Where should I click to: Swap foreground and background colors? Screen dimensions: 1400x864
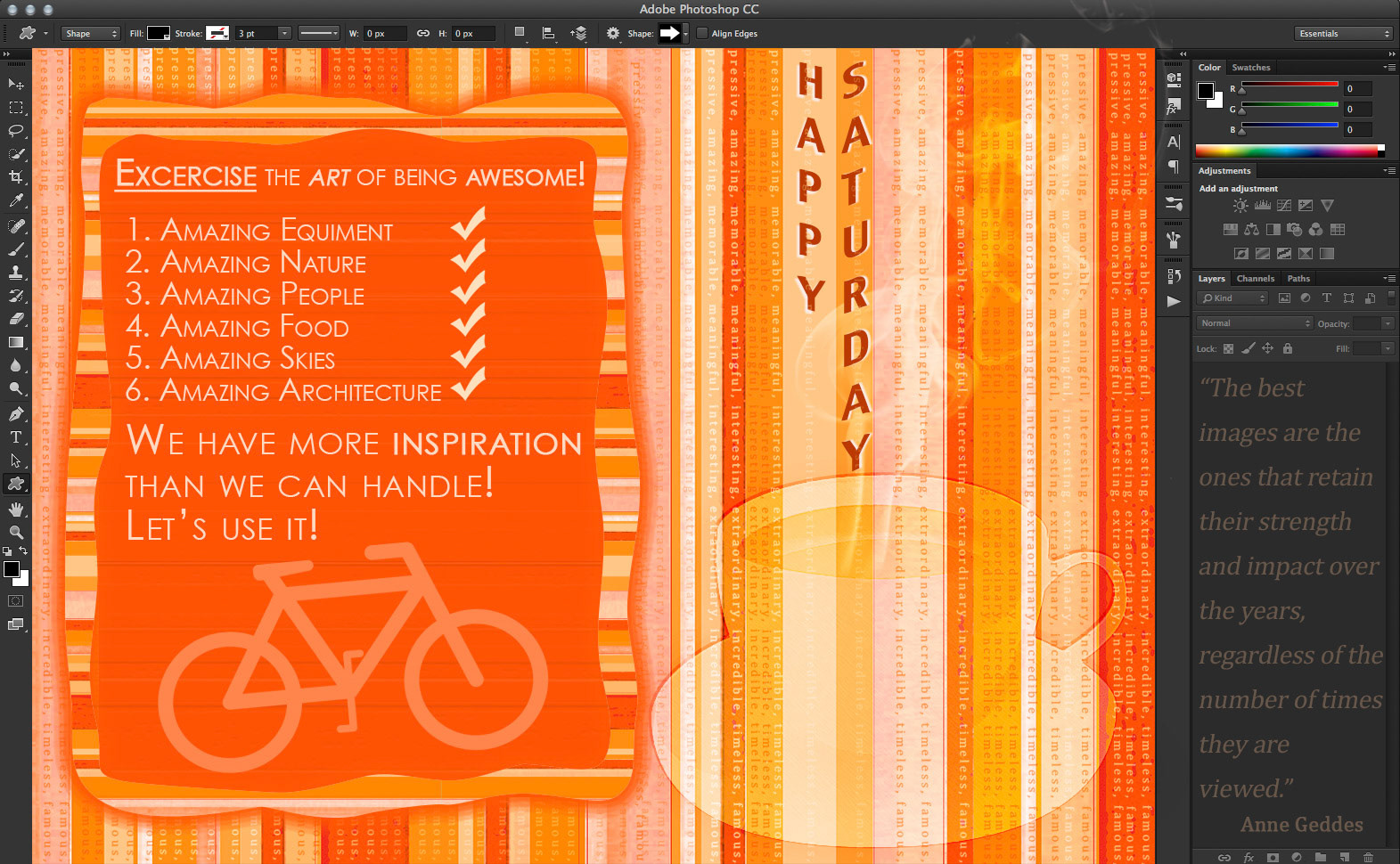[x=24, y=551]
